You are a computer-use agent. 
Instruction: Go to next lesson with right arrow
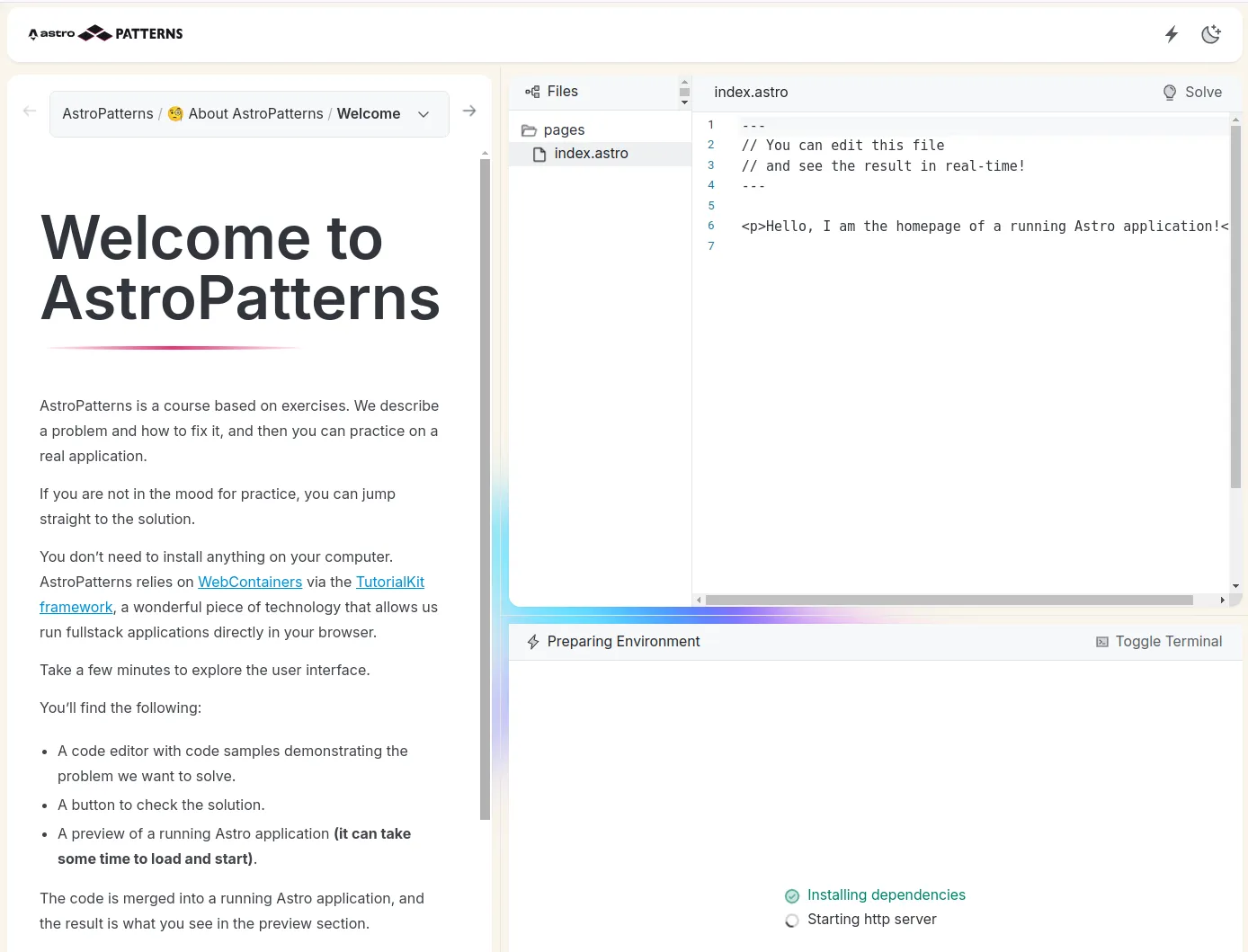(469, 111)
